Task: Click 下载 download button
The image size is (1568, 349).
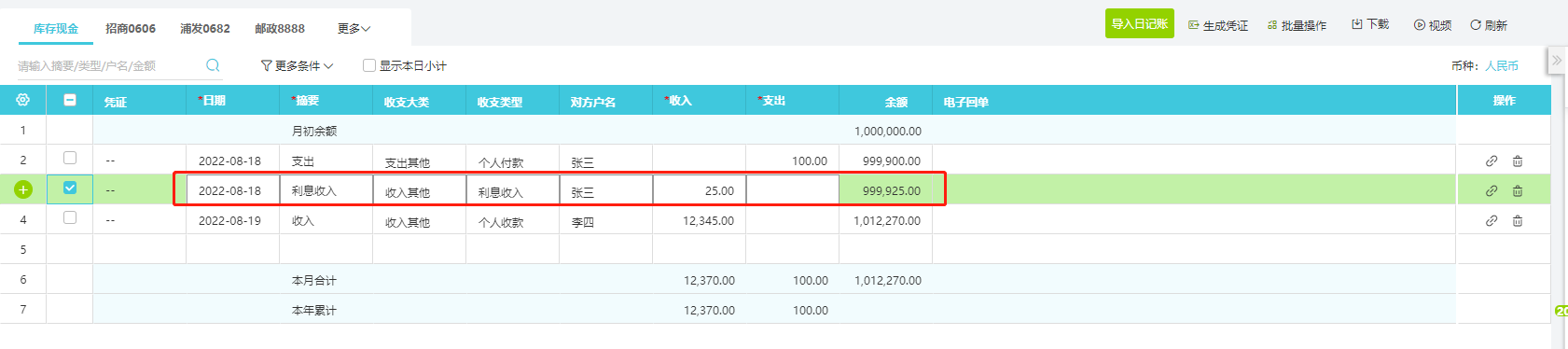Action: (x=1370, y=24)
